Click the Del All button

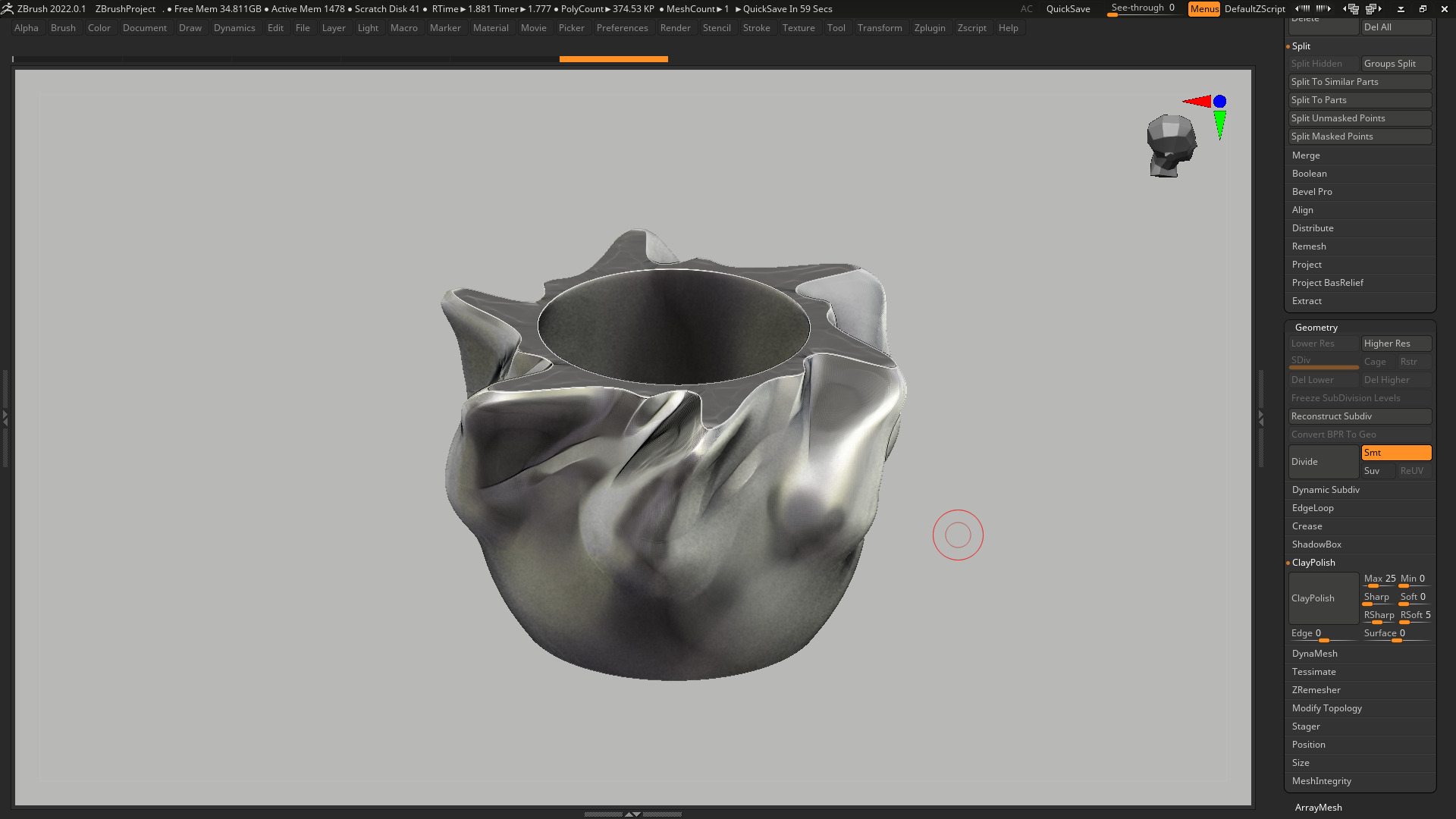[x=1396, y=27]
